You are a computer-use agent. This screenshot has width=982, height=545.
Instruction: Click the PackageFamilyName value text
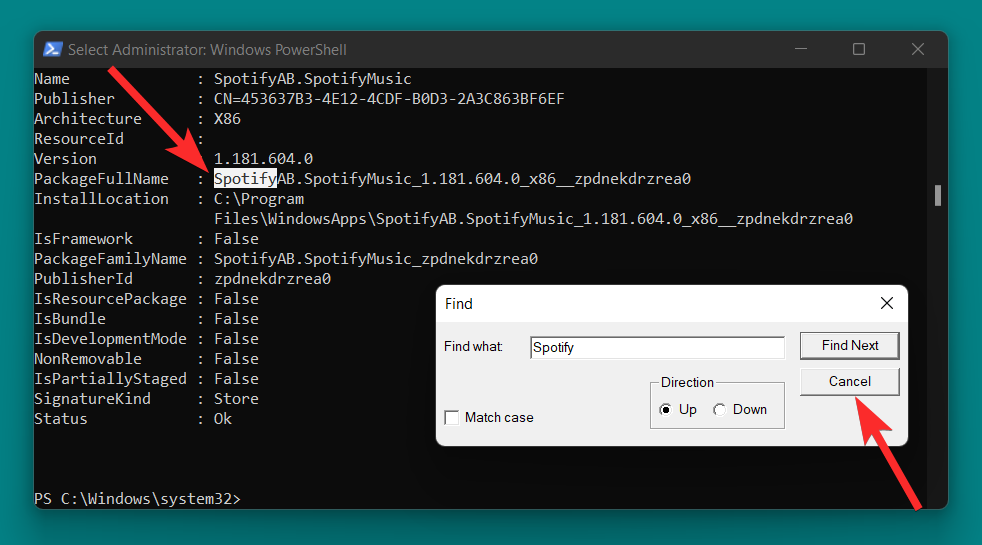[376, 259]
